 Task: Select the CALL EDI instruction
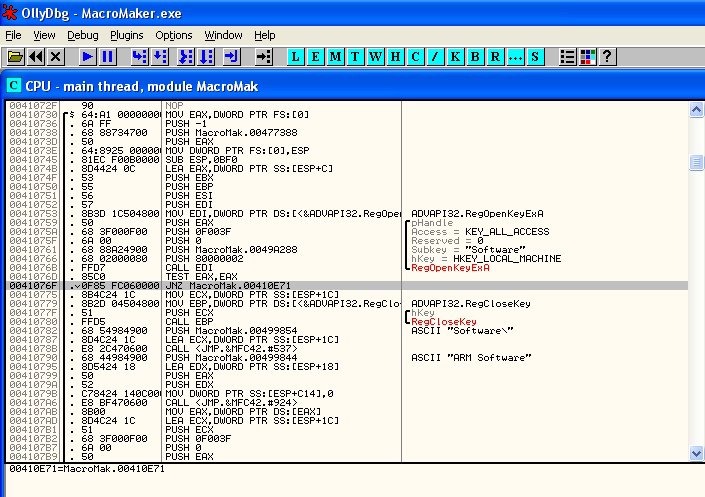click(189, 268)
